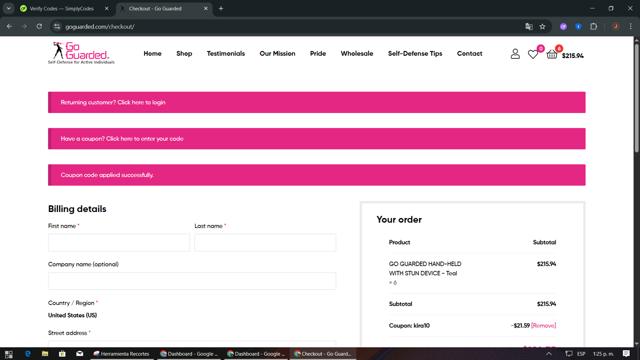Screen dimensions: 640x360
Task: Switch to Checkout - Go Guarded tab
Action: (155, 8)
